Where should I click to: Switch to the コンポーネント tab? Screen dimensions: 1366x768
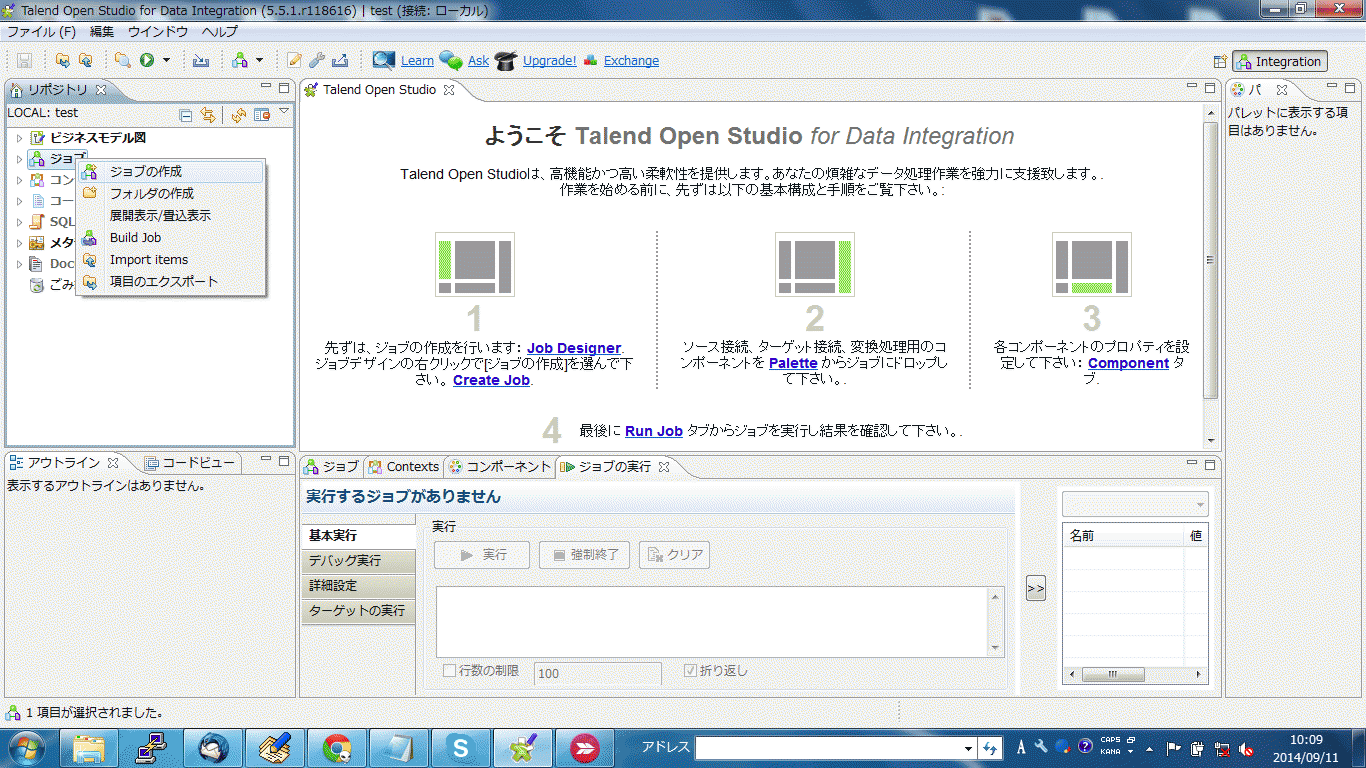[498, 467]
